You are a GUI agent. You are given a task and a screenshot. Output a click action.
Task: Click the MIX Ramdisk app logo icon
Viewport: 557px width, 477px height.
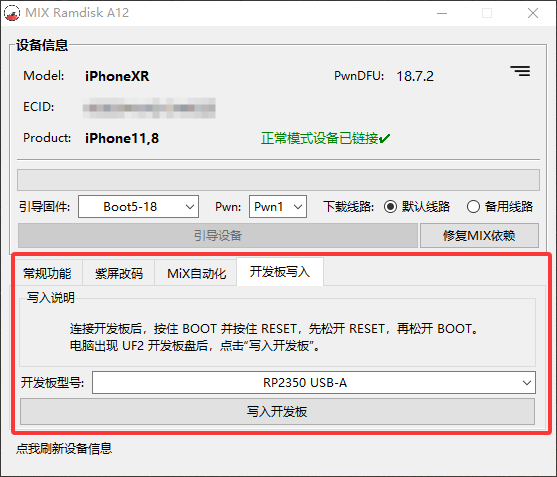(x=12, y=13)
